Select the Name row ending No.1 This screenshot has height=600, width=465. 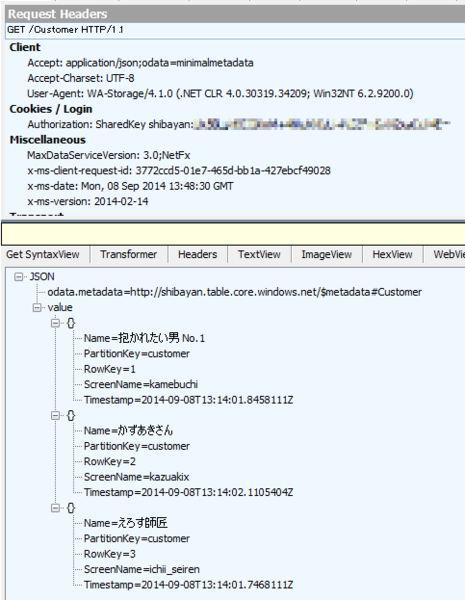[144, 338]
